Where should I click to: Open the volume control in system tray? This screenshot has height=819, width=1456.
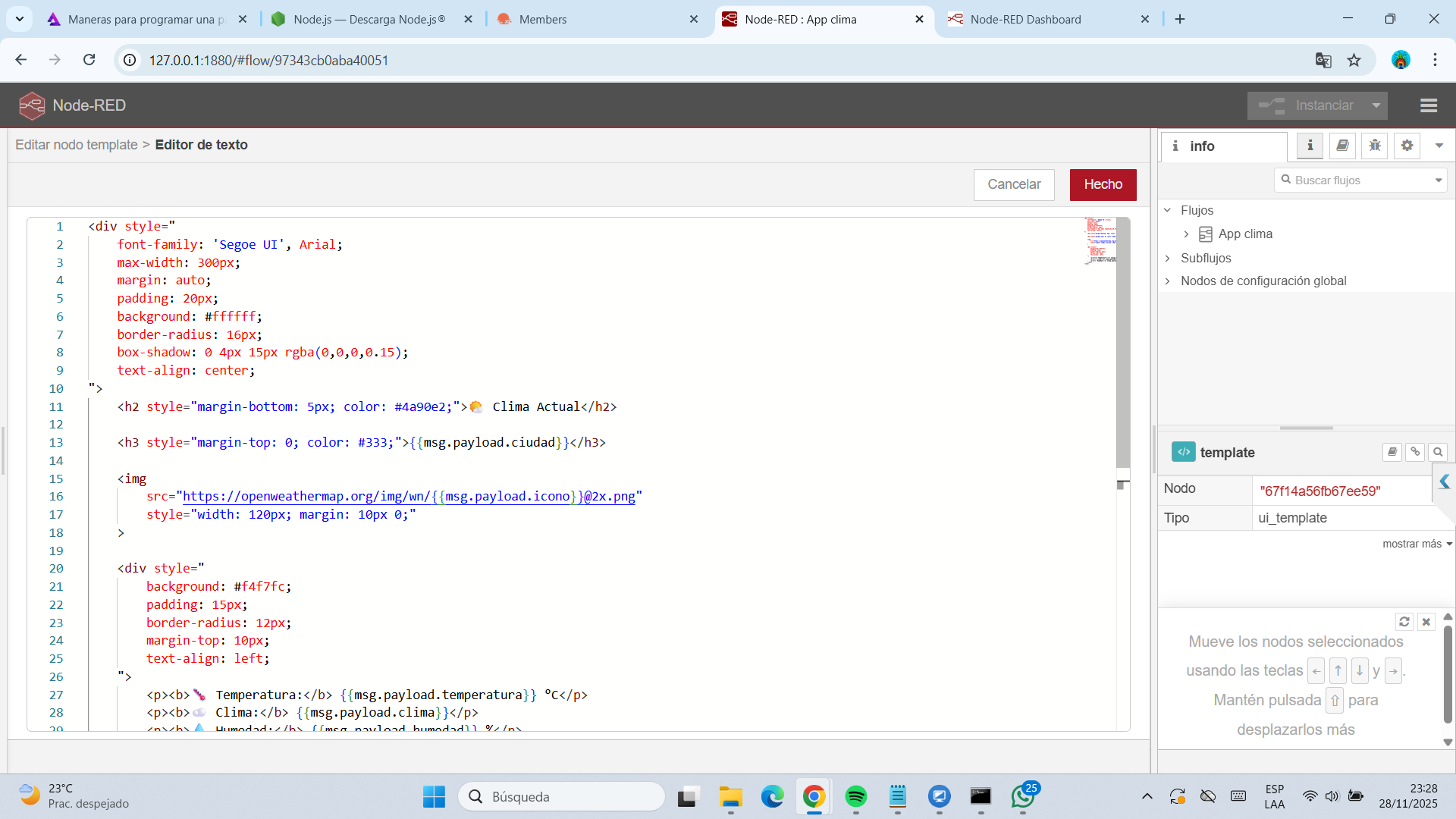click(x=1332, y=796)
